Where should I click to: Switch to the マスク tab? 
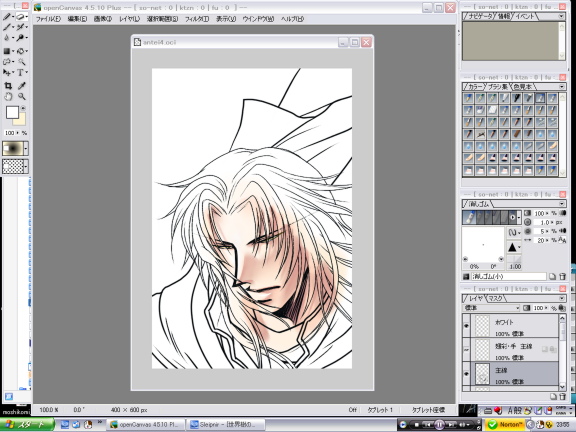click(495, 298)
